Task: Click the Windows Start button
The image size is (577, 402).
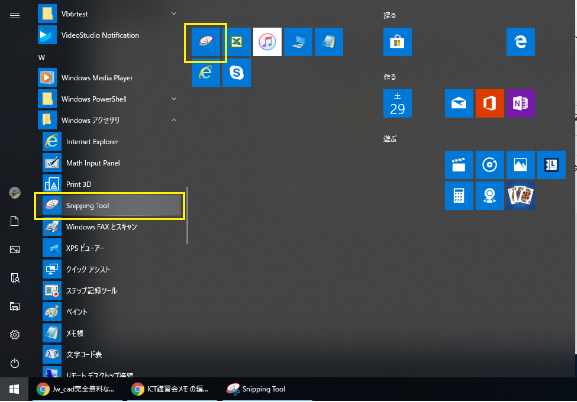Action: click(14, 389)
